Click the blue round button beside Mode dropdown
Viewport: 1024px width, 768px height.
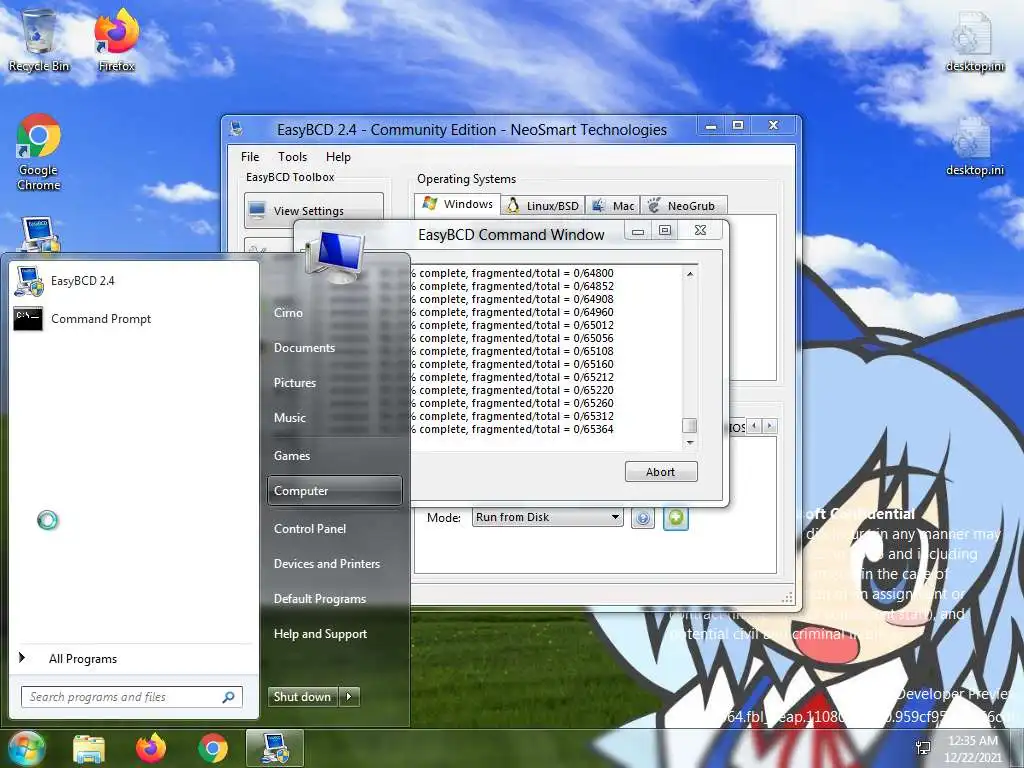(643, 518)
